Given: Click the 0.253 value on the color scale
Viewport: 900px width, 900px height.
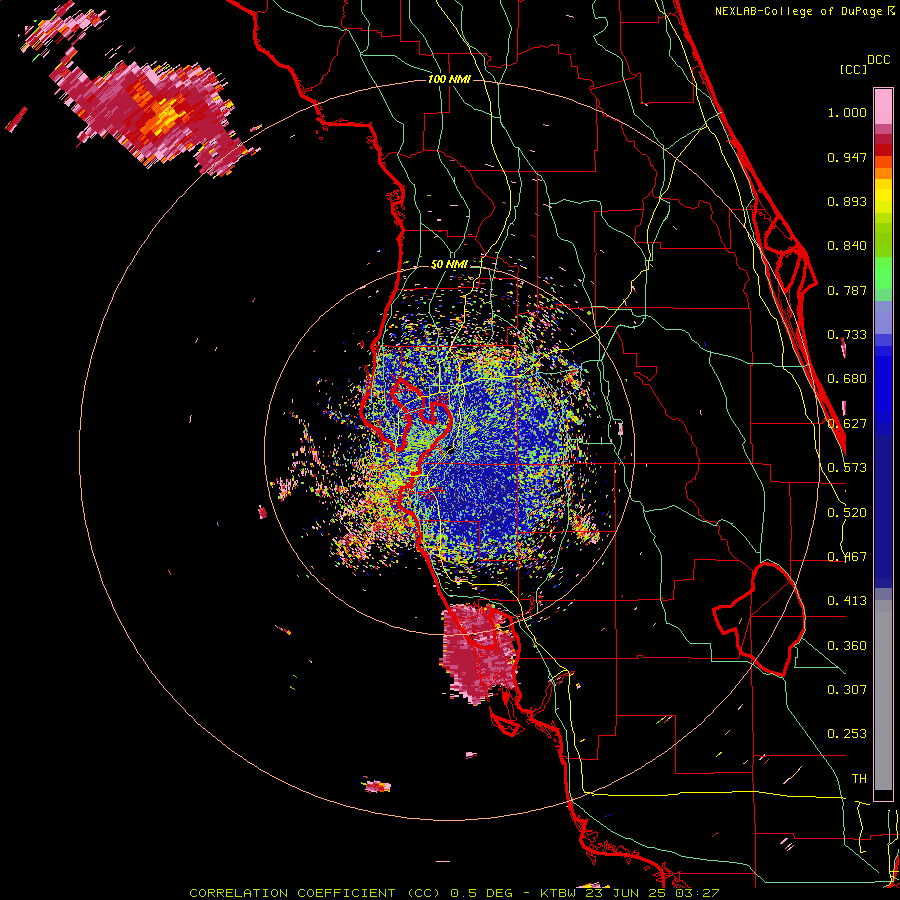Looking at the screenshot, I should 847,734.
